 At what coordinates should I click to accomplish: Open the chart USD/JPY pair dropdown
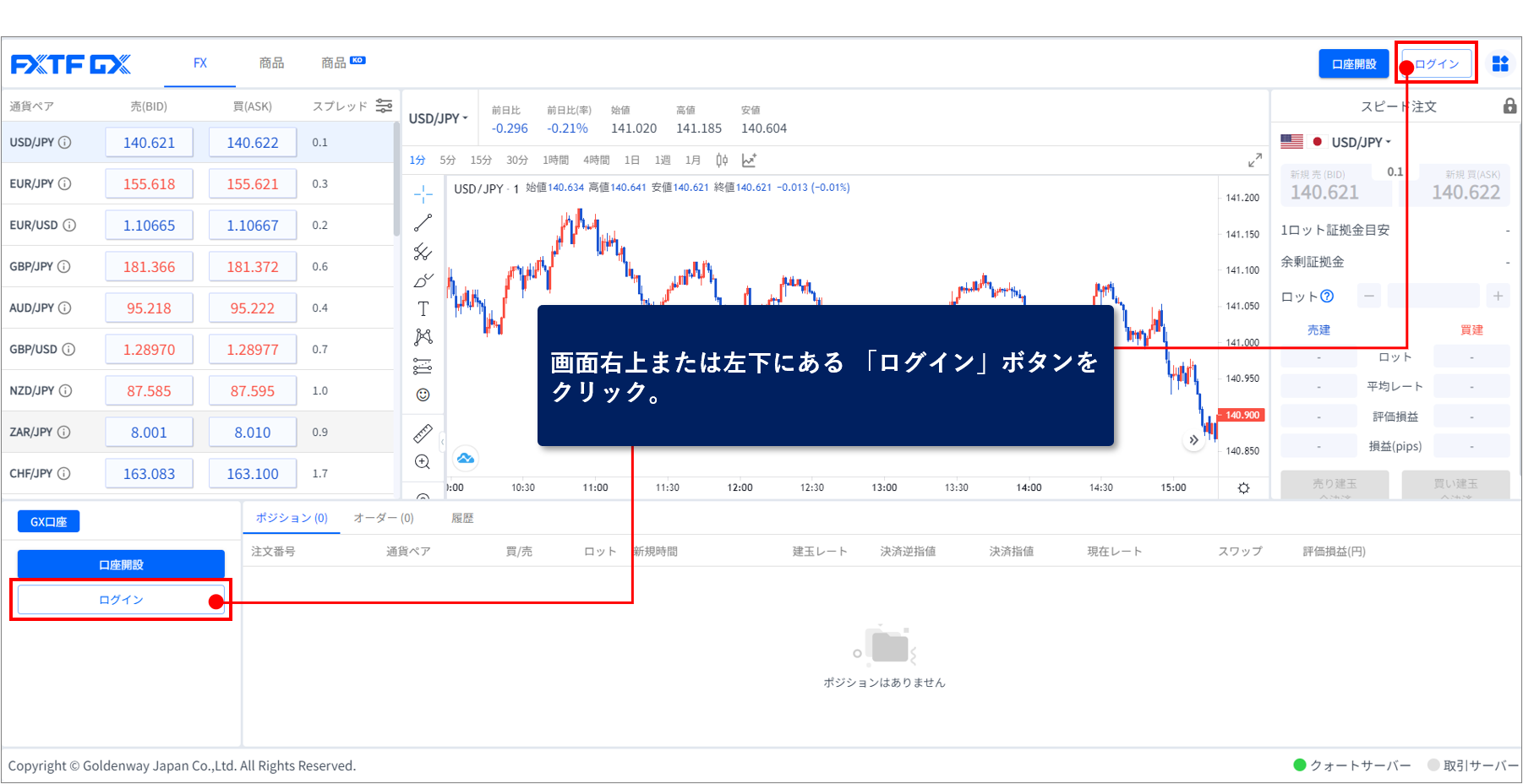pos(439,119)
